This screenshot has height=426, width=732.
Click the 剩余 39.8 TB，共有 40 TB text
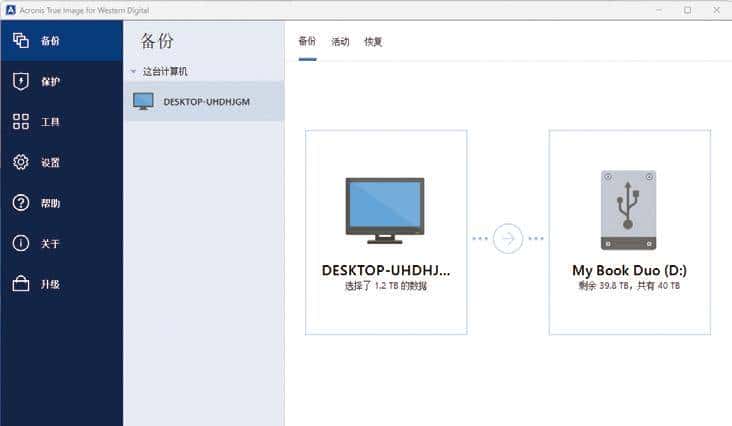pos(629,286)
